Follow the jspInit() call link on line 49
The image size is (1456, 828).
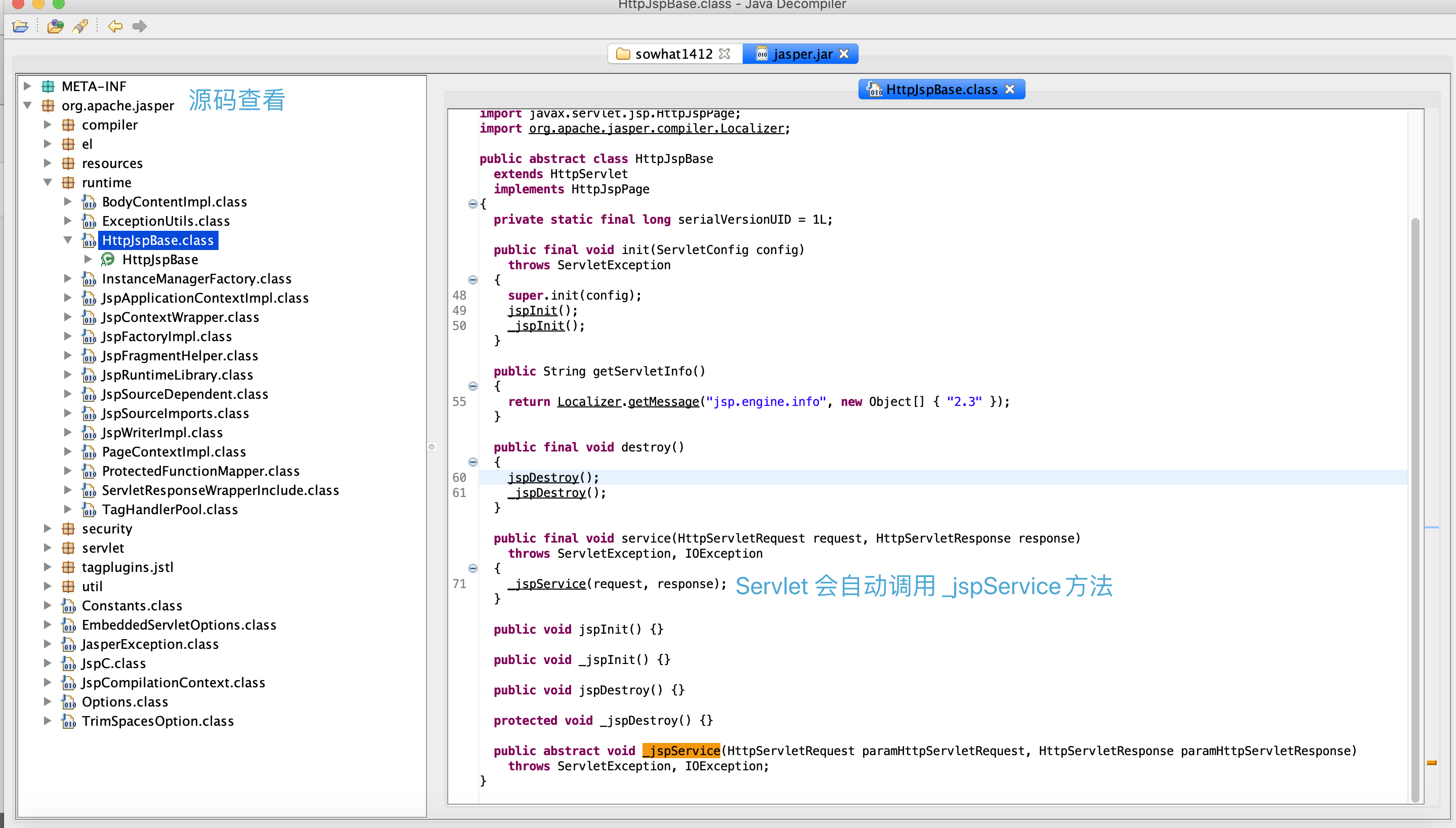[x=533, y=311]
